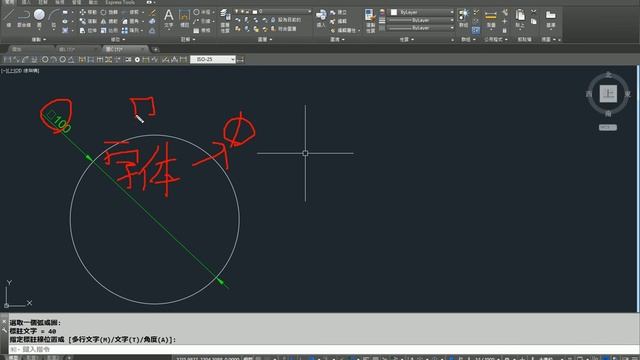
Task: Click the white ByLayer color swatch
Action: coord(393,12)
